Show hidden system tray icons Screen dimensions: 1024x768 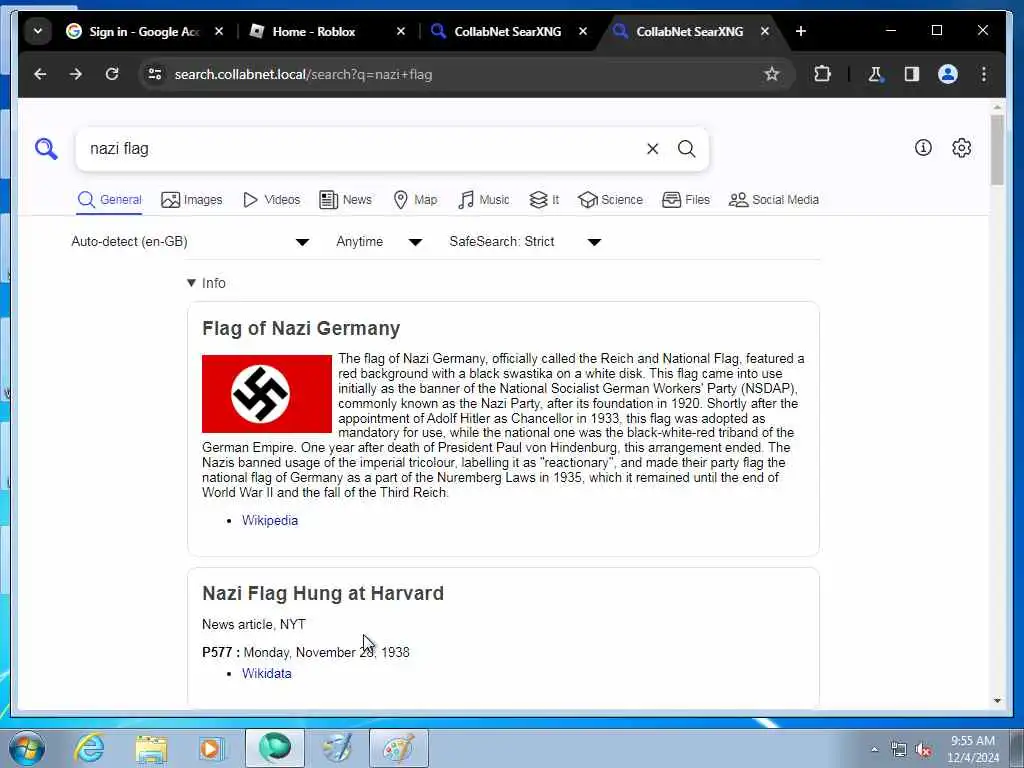pos(874,749)
